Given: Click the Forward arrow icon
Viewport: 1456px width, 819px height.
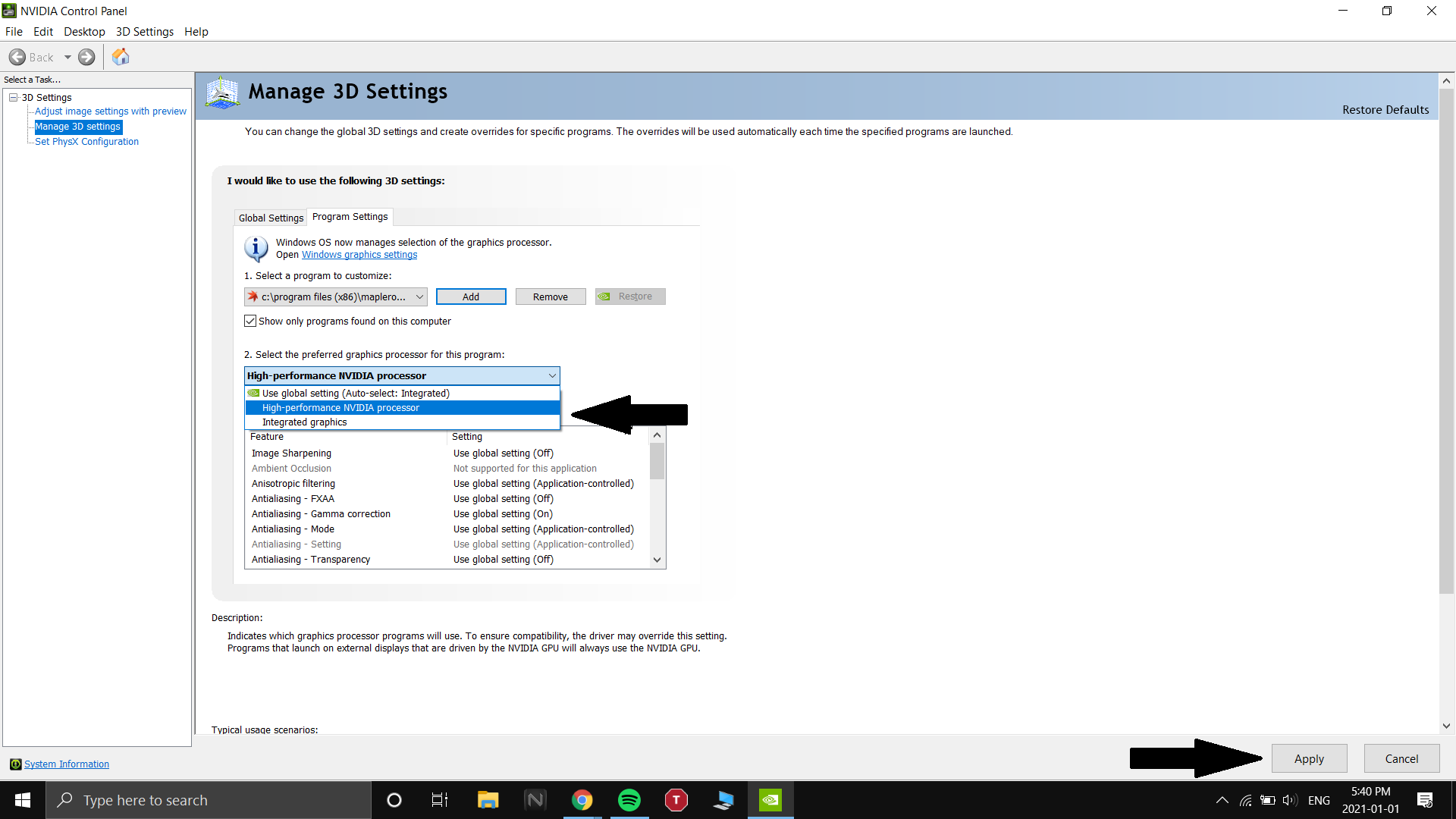Looking at the screenshot, I should click(87, 57).
